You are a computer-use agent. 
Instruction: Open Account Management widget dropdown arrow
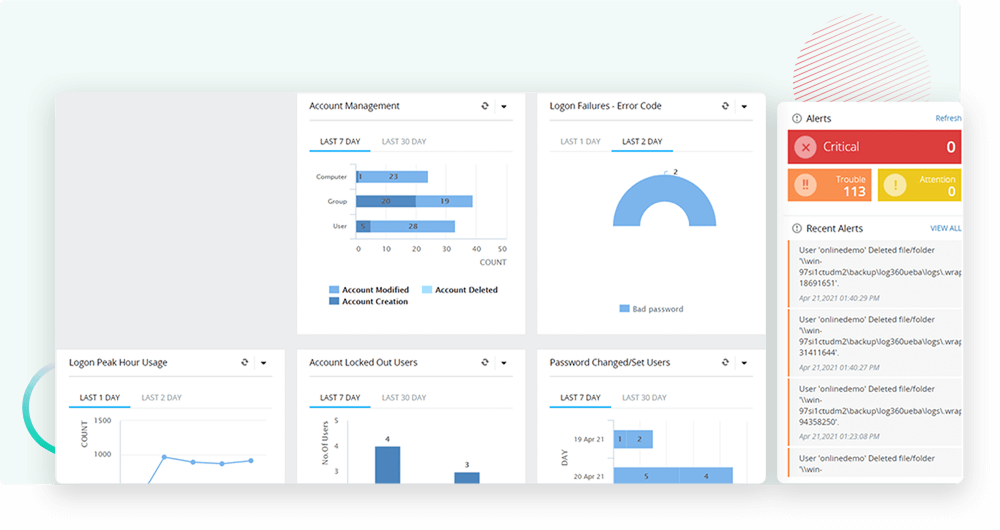pos(504,106)
